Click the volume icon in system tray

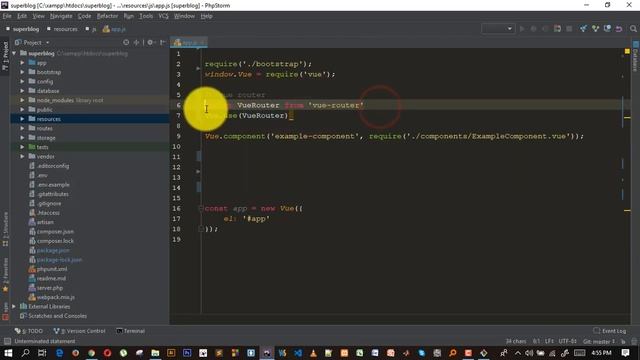tap(529, 353)
